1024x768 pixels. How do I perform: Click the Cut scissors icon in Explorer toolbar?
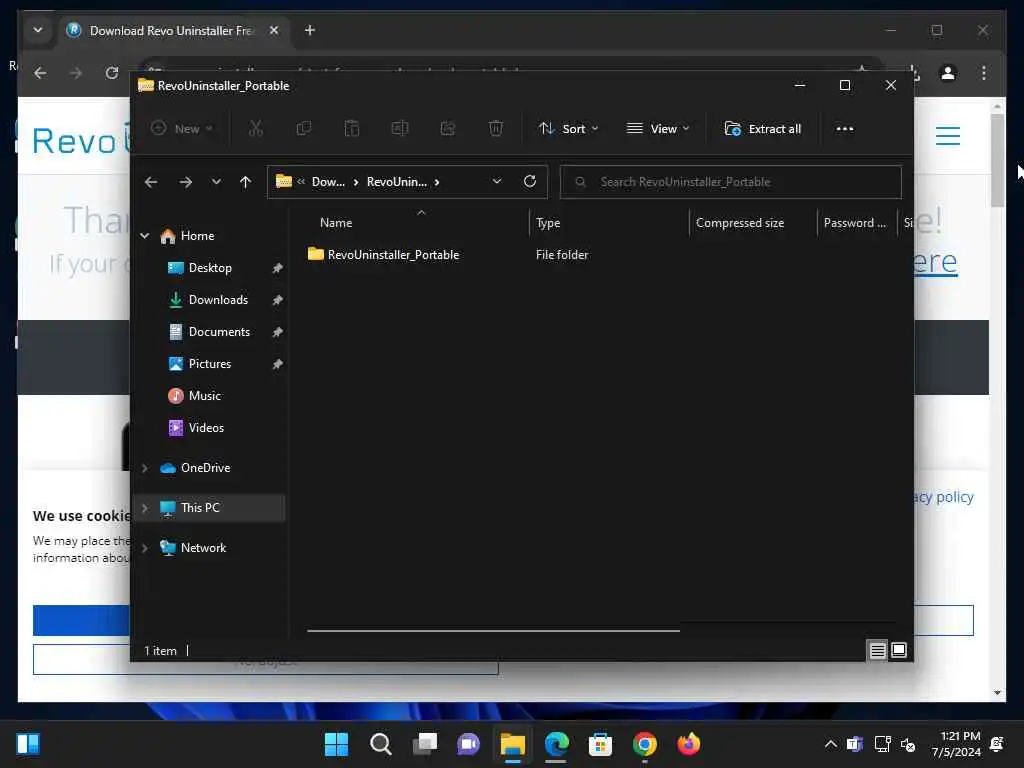tap(255, 129)
